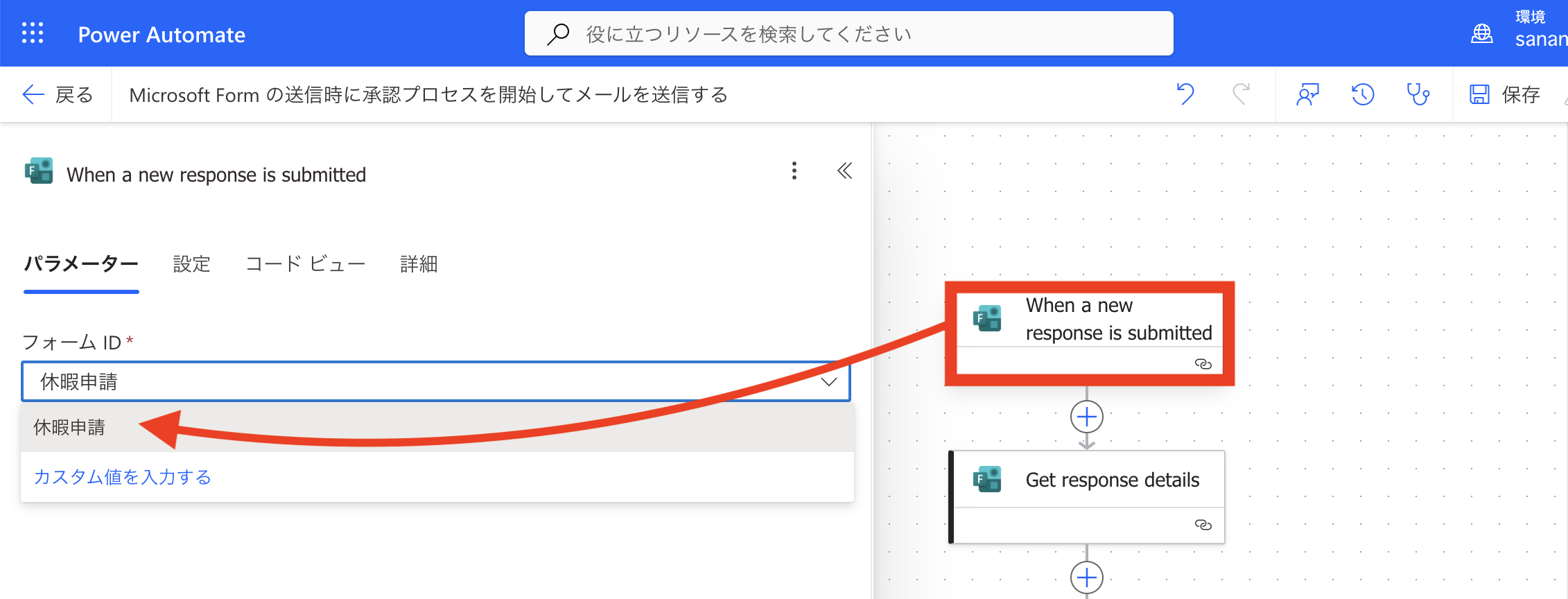
Task: Switch to the 設定 tab
Action: (191, 263)
